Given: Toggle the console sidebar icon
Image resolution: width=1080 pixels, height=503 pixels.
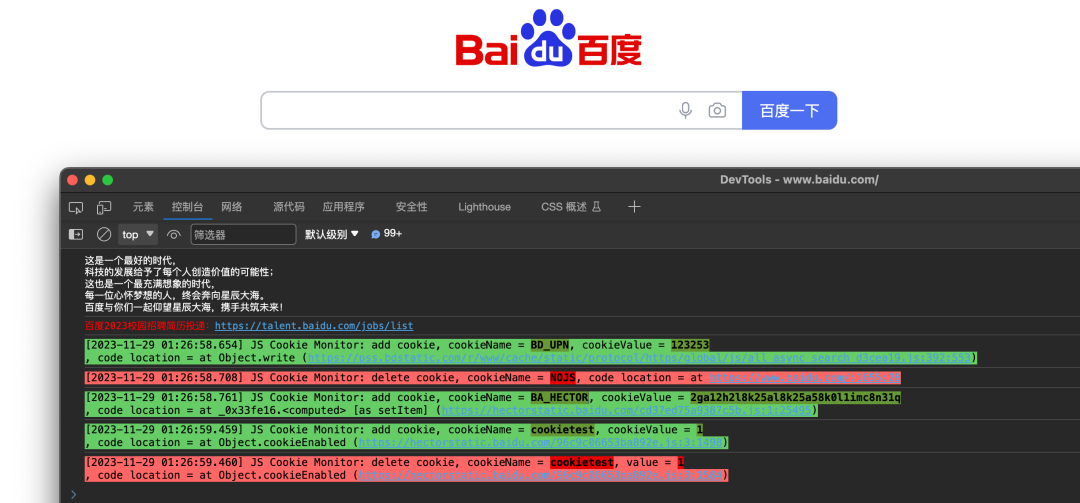Looking at the screenshot, I should (76, 234).
